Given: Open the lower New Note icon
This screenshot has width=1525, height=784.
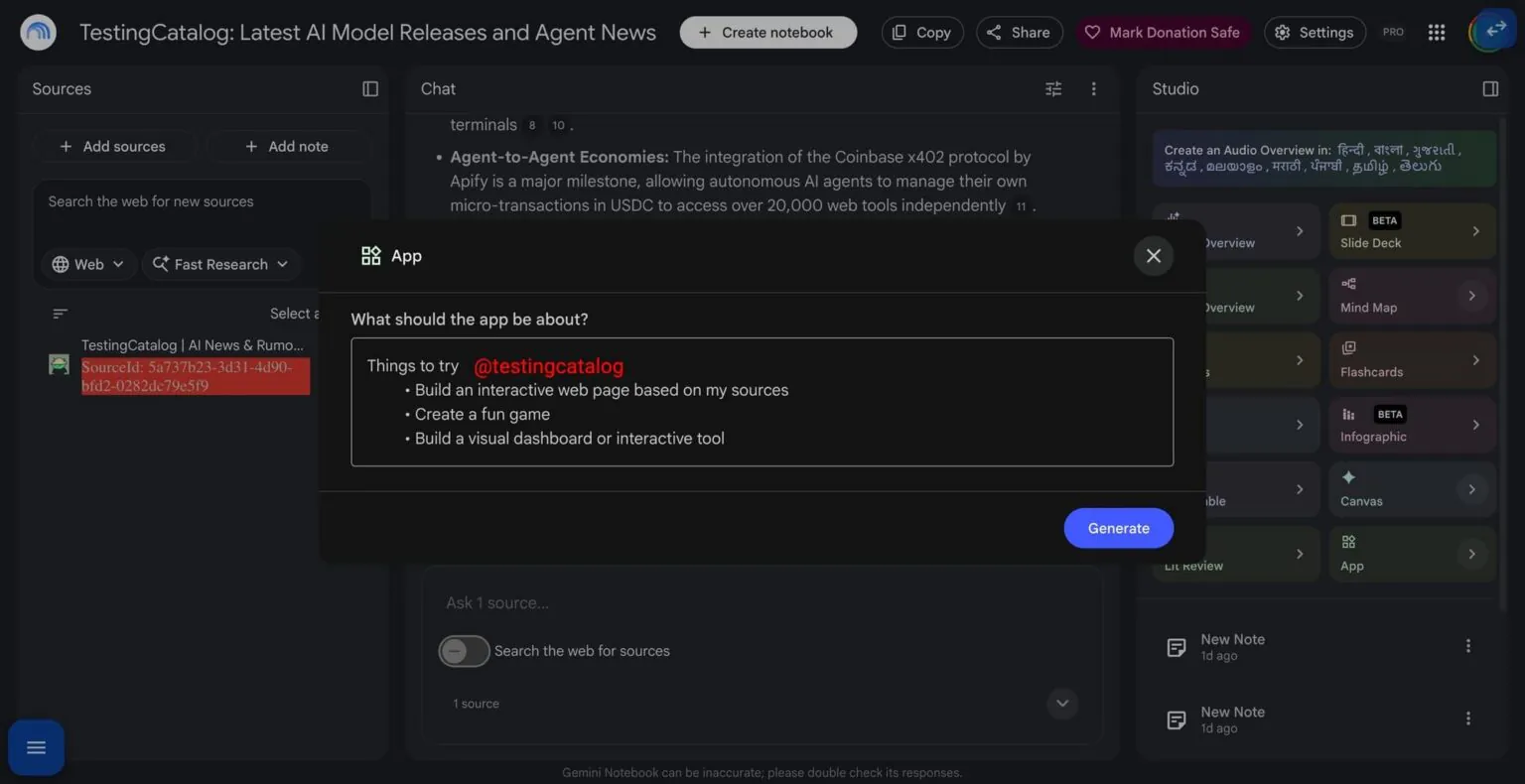Looking at the screenshot, I should click(1177, 720).
